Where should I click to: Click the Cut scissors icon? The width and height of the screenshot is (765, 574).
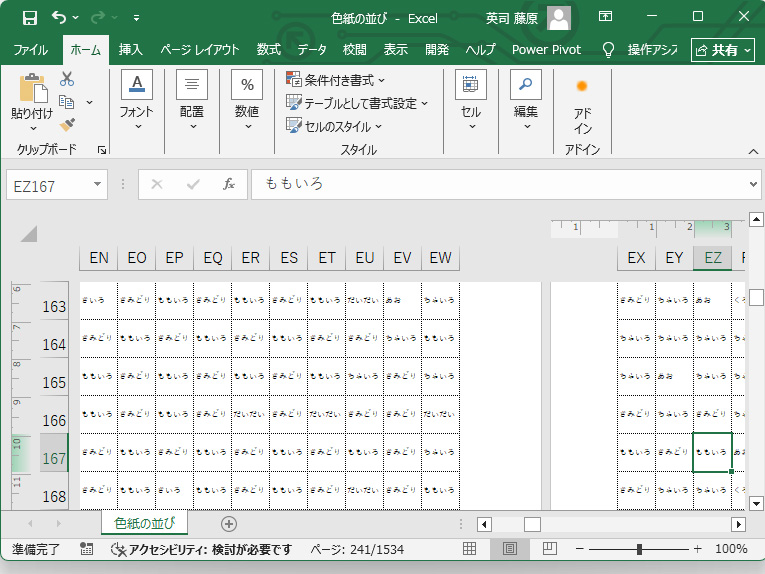(67, 79)
